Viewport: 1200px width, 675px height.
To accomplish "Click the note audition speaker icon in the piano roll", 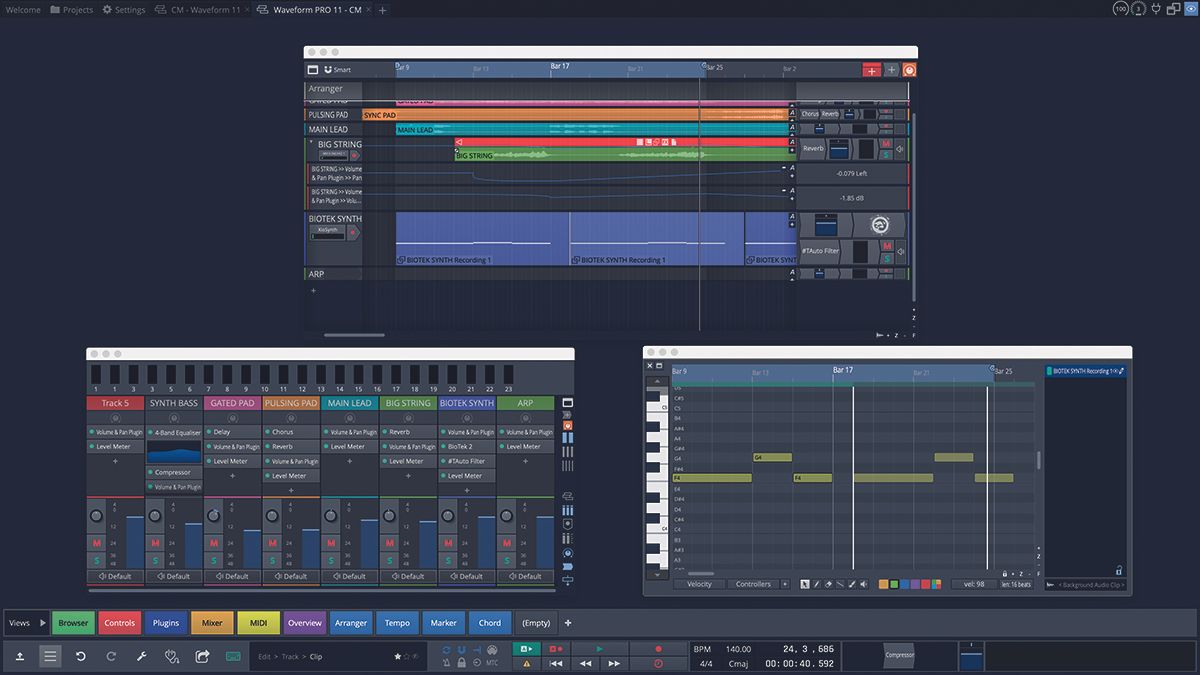I will pyautogui.click(x=862, y=584).
